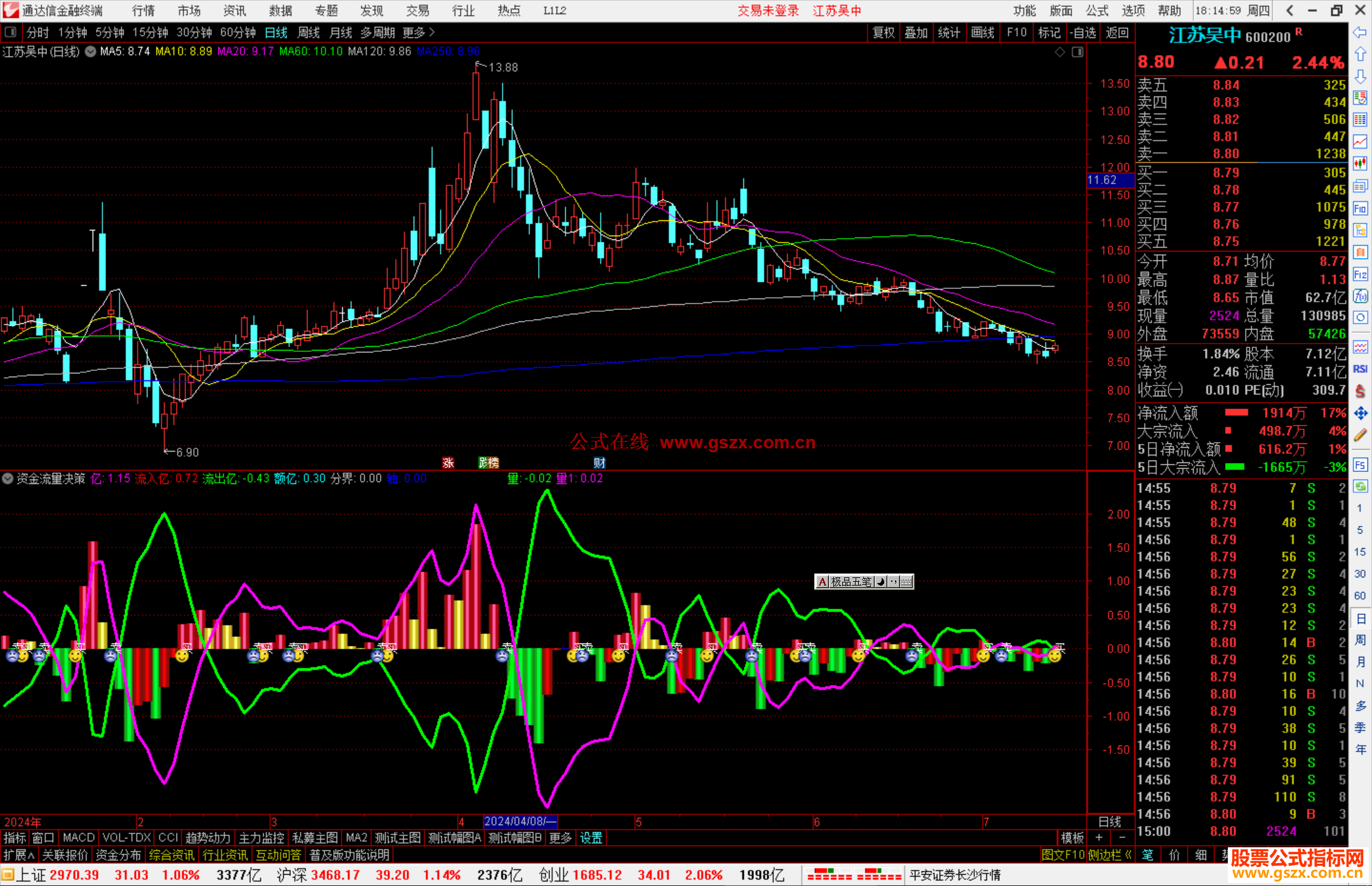Switch to the 周线 weekly tab
The height and width of the screenshot is (886, 1372).
308,32
